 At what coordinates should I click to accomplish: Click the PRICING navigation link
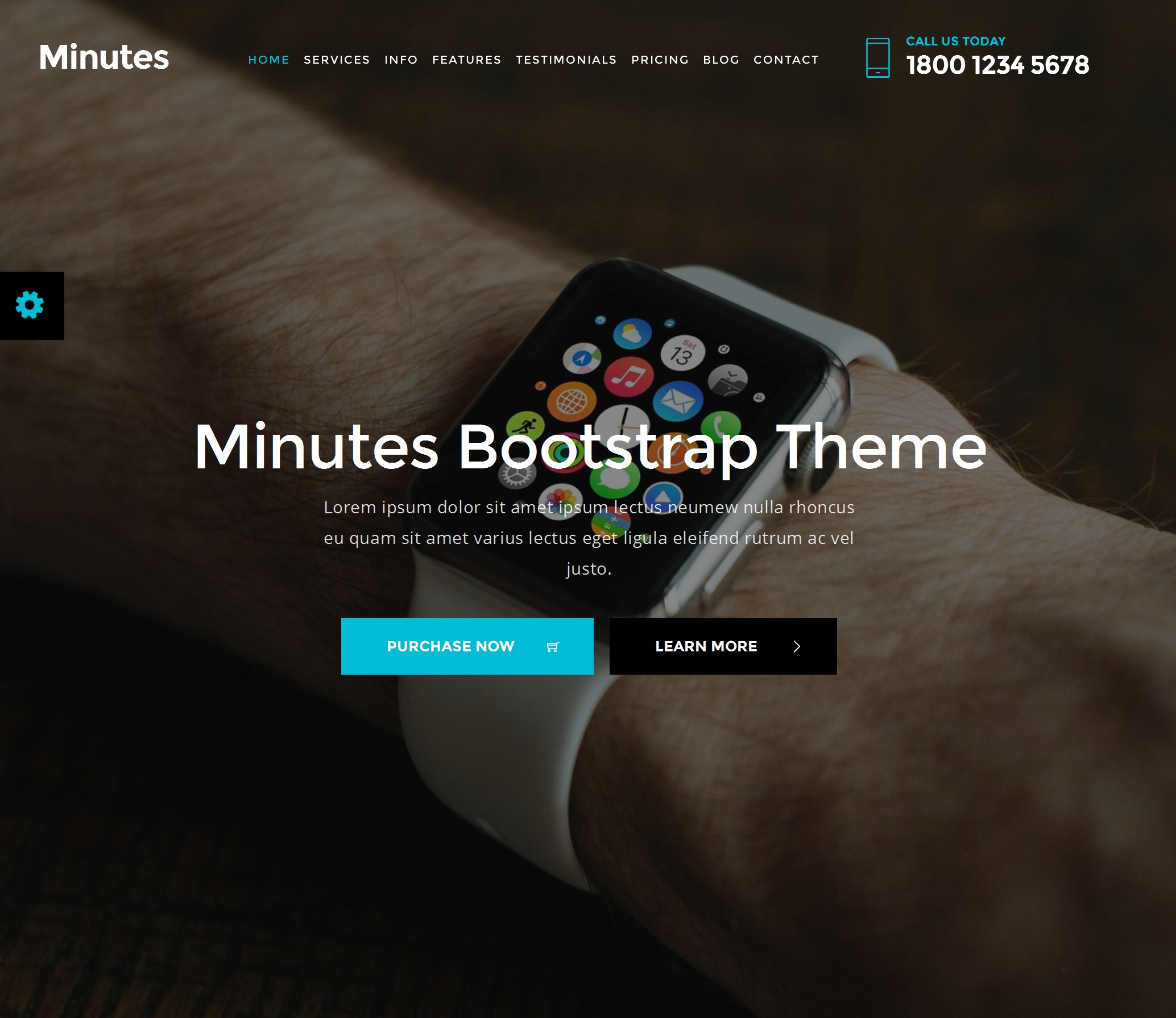(659, 59)
